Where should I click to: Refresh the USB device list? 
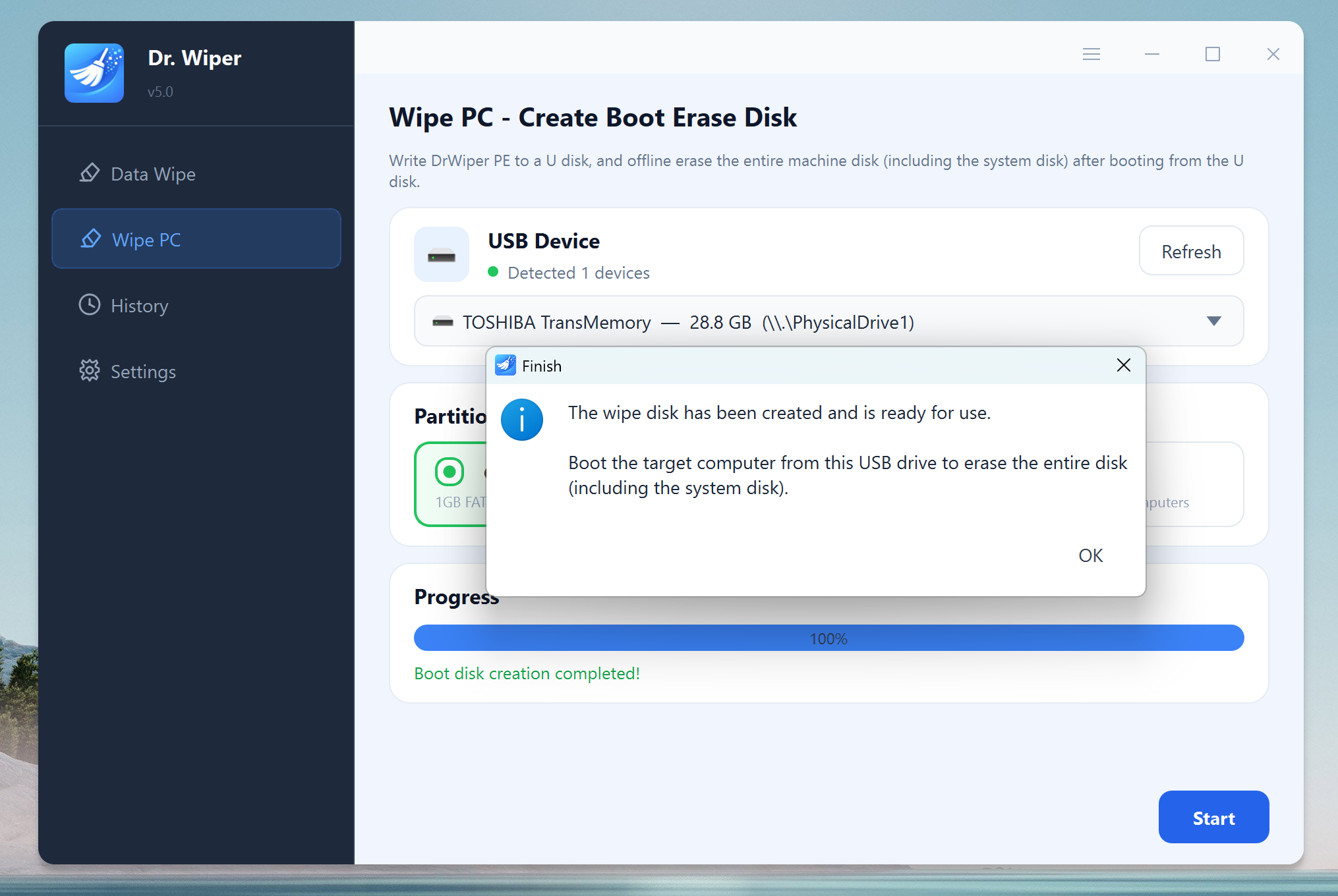pos(1191,251)
